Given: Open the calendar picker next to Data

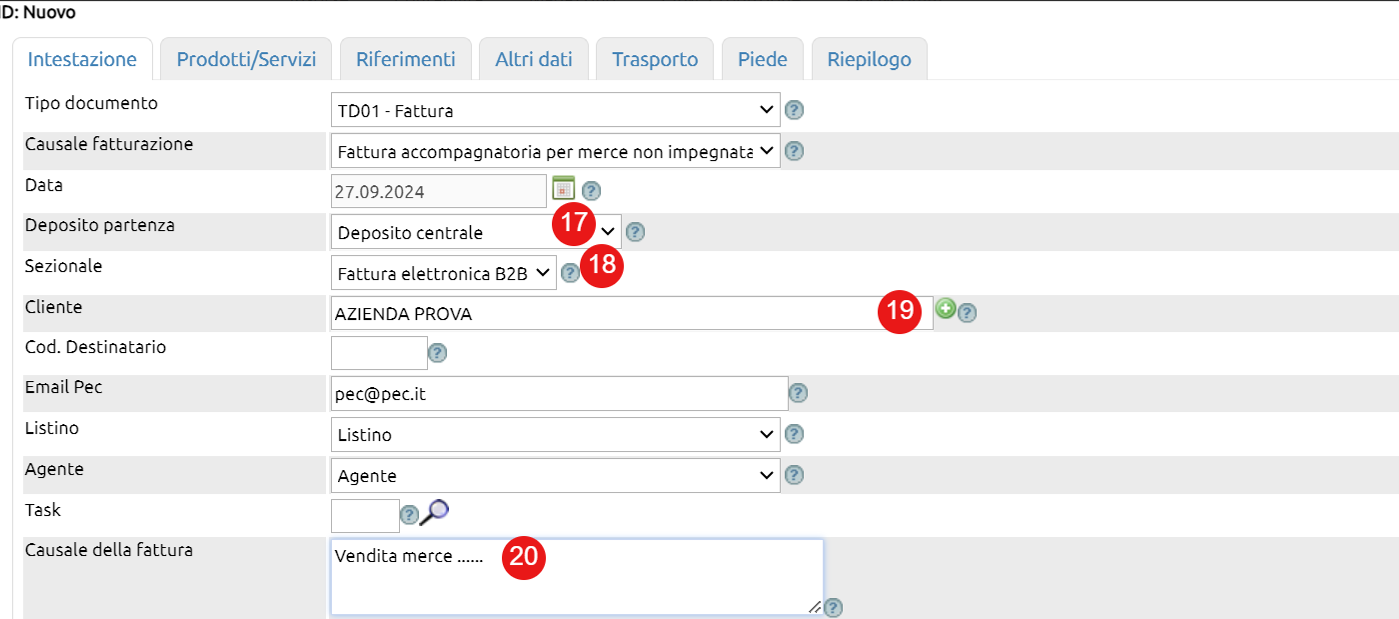Looking at the screenshot, I should pyautogui.click(x=564, y=188).
